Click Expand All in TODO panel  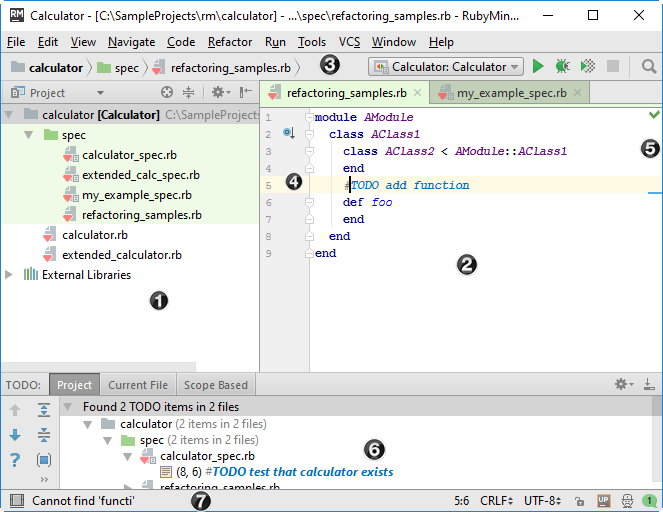[44, 410]
